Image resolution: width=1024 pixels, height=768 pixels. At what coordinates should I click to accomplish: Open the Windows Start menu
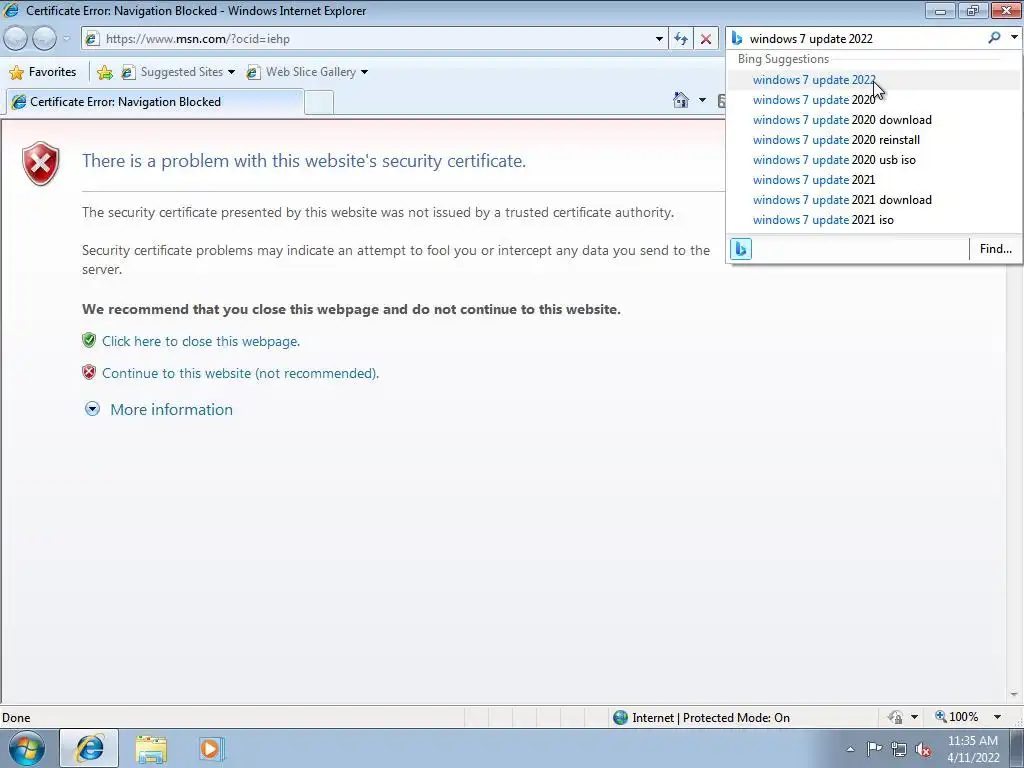point(27,748)
